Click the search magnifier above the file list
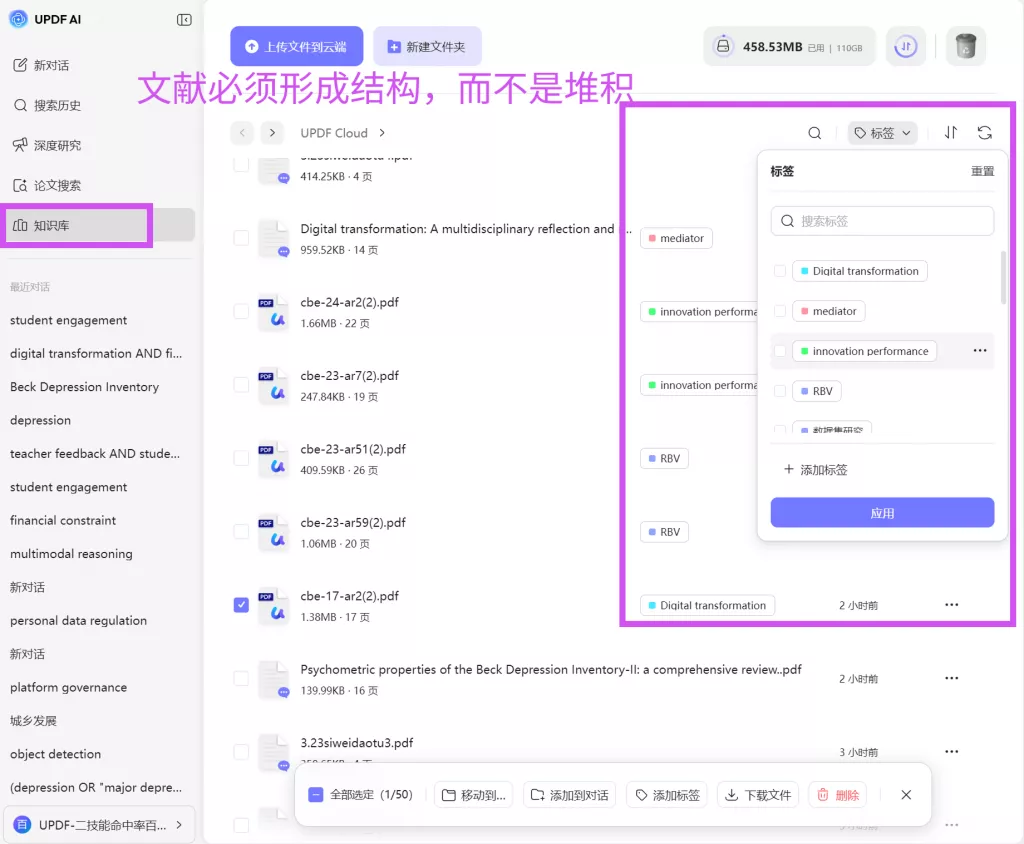Image resolution: width=1024 pixels, height=844 pixels. coord(814,132)
